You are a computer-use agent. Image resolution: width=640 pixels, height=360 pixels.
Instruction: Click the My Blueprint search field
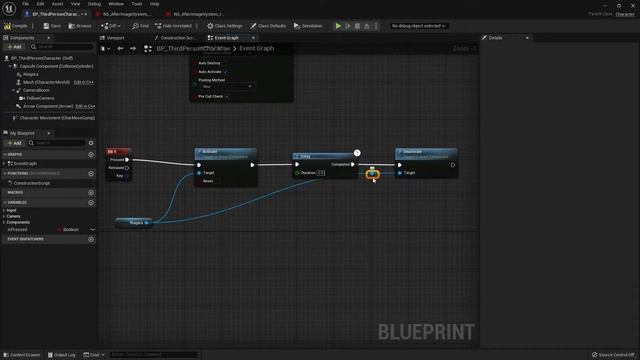(x=57, y=143)
